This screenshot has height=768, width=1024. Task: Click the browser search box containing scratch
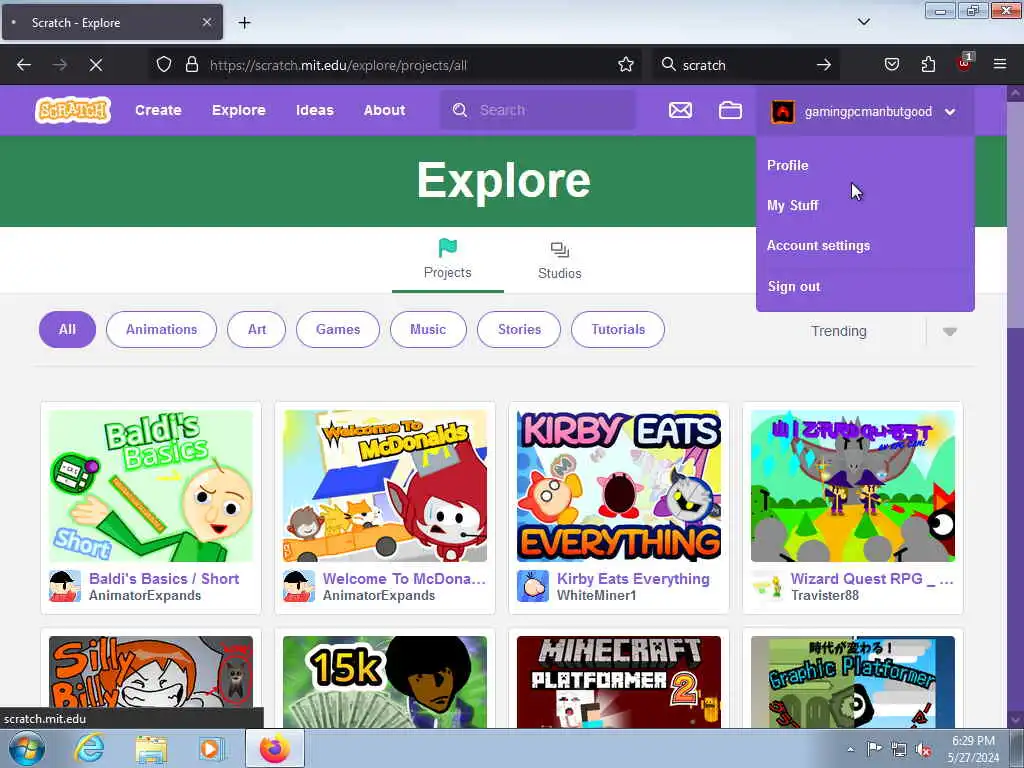point(744,65)
